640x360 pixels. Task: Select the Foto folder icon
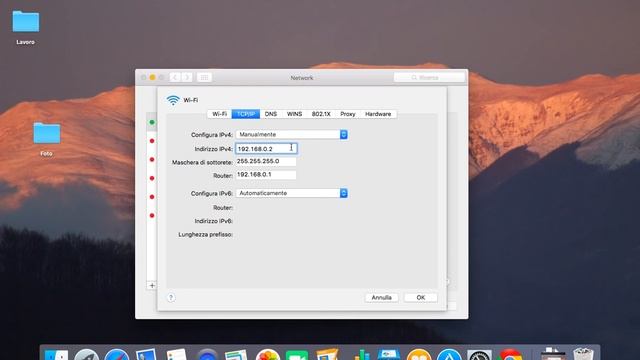click(47, 133)
